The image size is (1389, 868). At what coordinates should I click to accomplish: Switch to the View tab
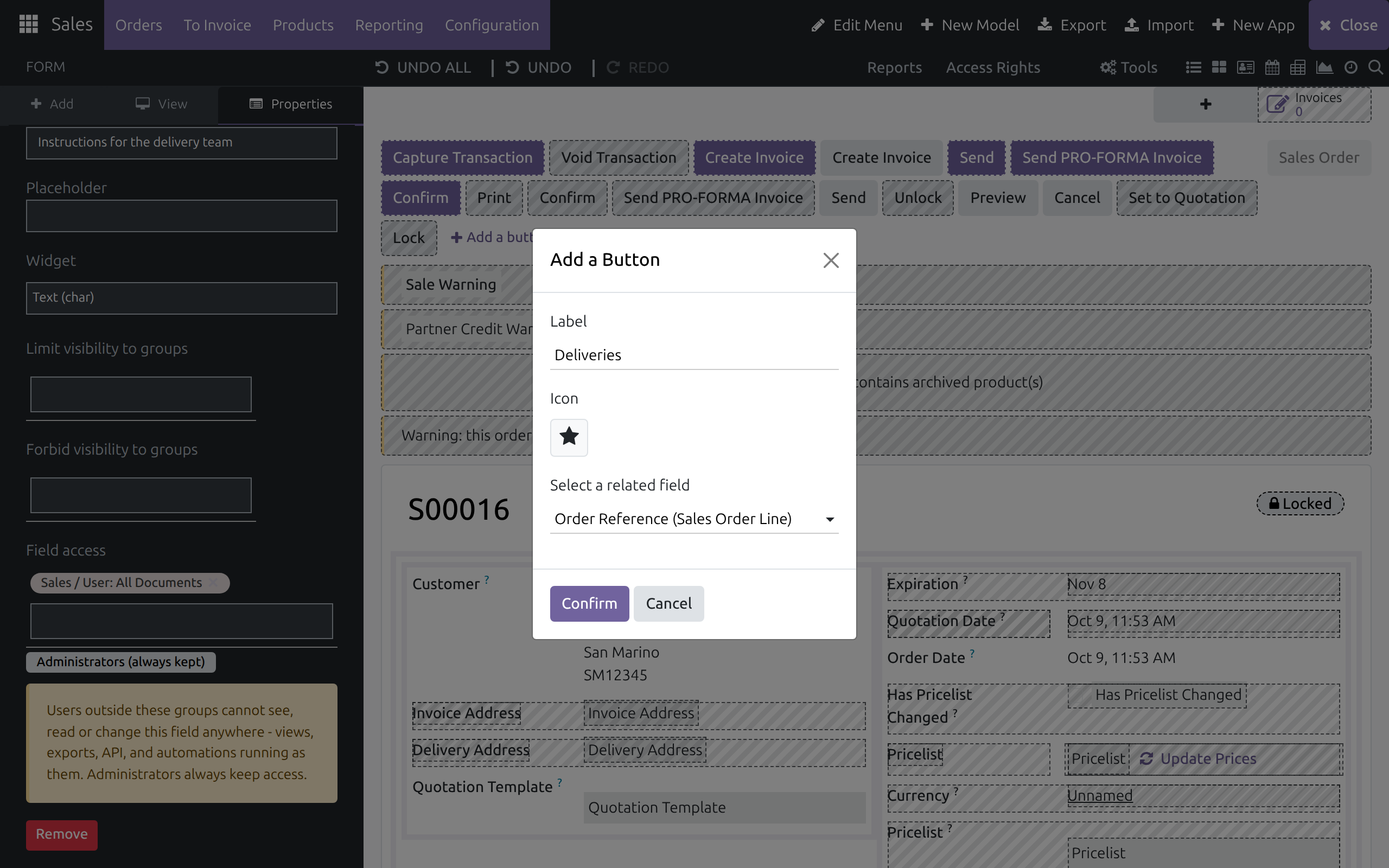pyautogui.click(x=162, y=105)
